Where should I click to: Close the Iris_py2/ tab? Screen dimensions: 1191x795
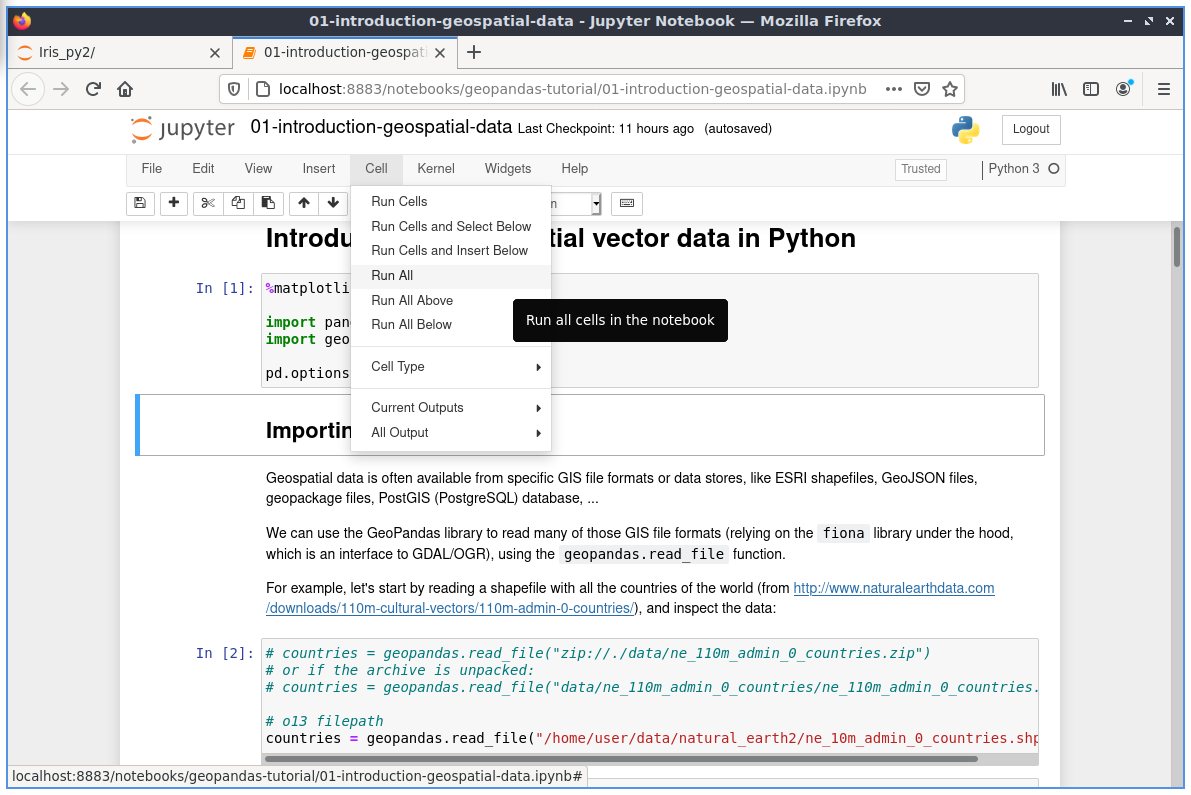click(x=215, y=53)
